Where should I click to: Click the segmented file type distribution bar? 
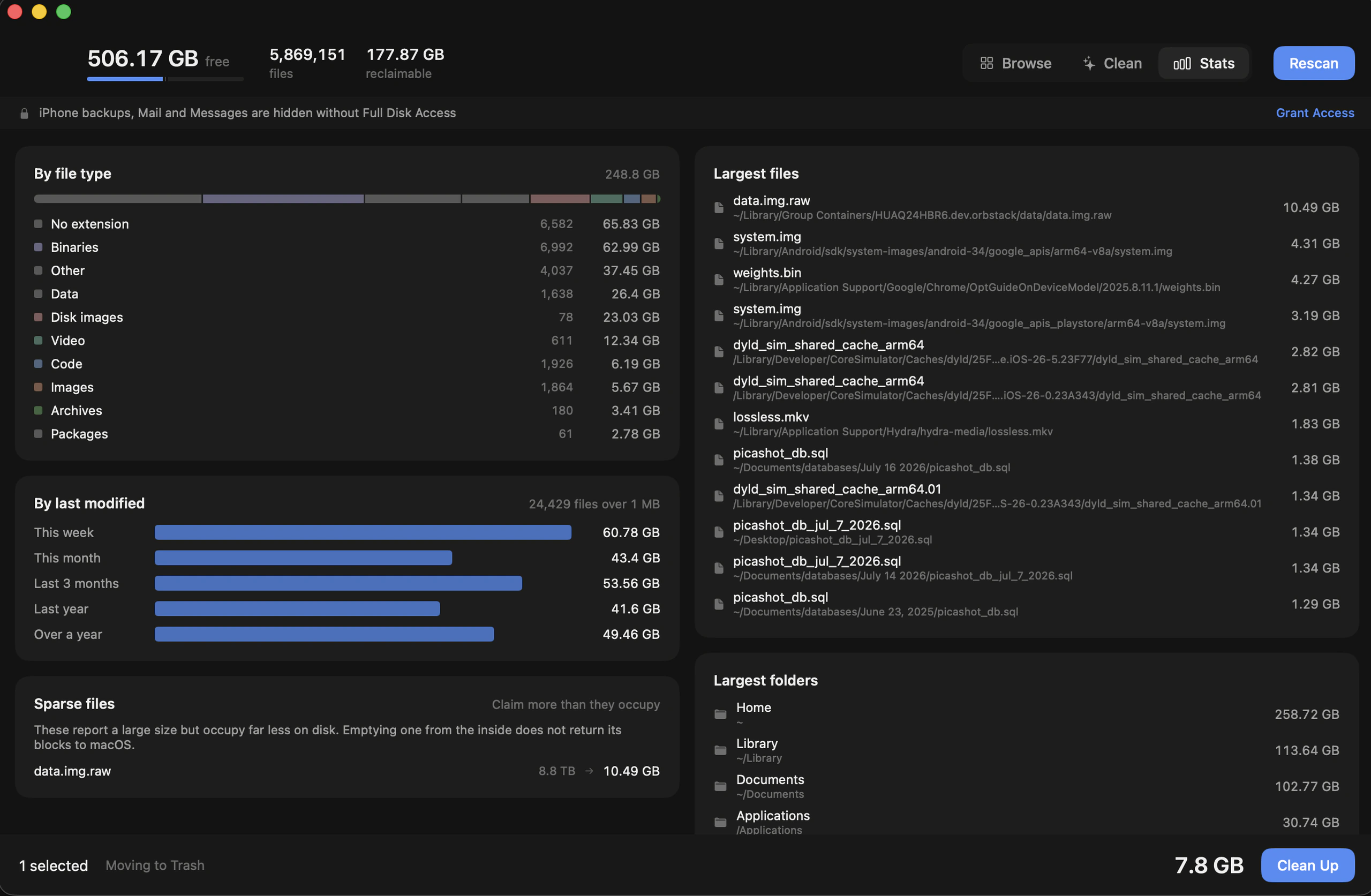[x=347, y=199]
